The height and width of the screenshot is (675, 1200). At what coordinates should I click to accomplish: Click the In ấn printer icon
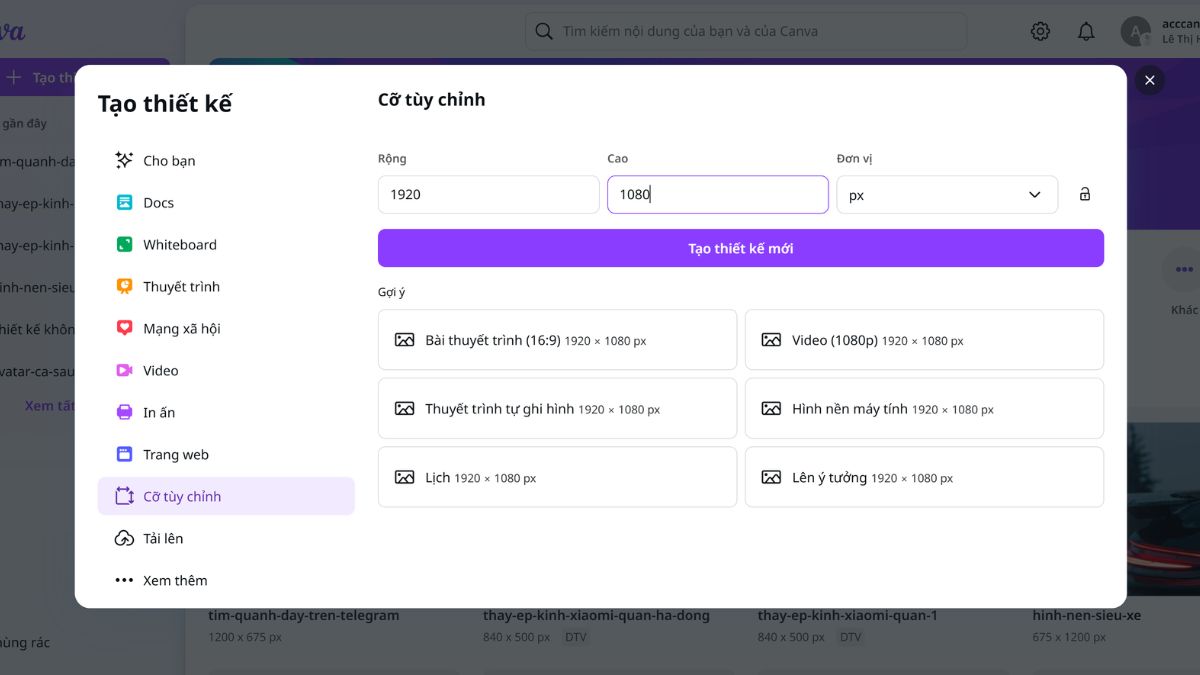click(124, 412)
